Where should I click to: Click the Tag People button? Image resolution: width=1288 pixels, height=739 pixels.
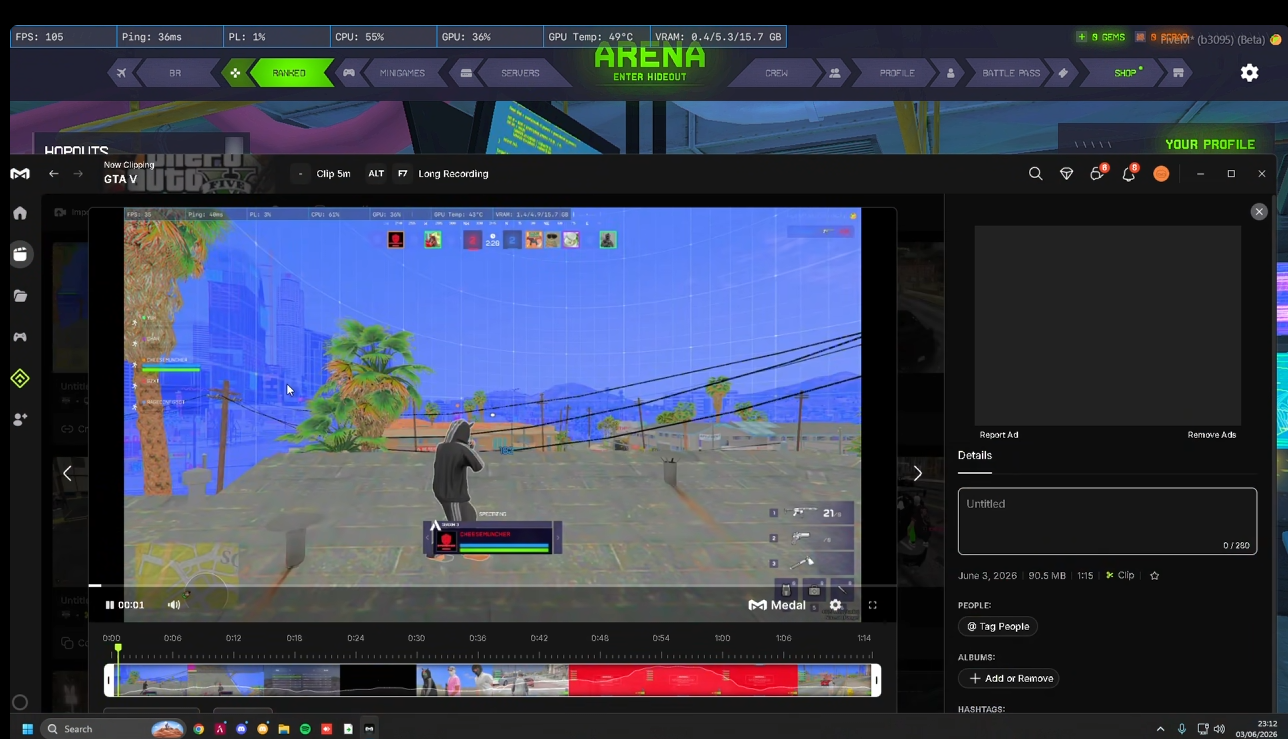pyautogui.click(x=998, y=626)
